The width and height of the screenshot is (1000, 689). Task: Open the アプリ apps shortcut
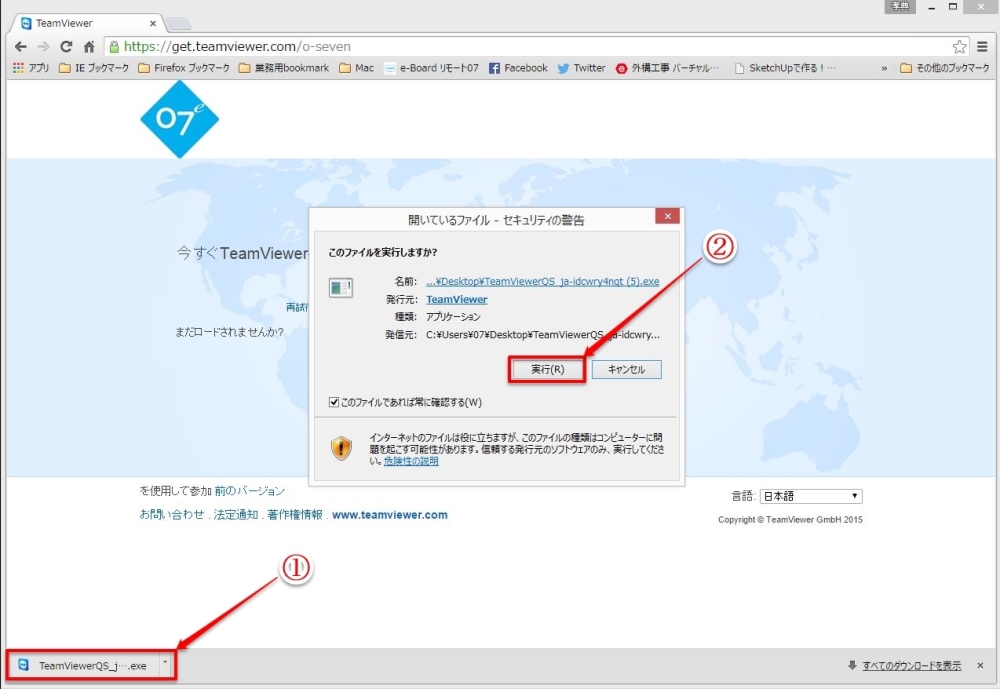[31, 68]
